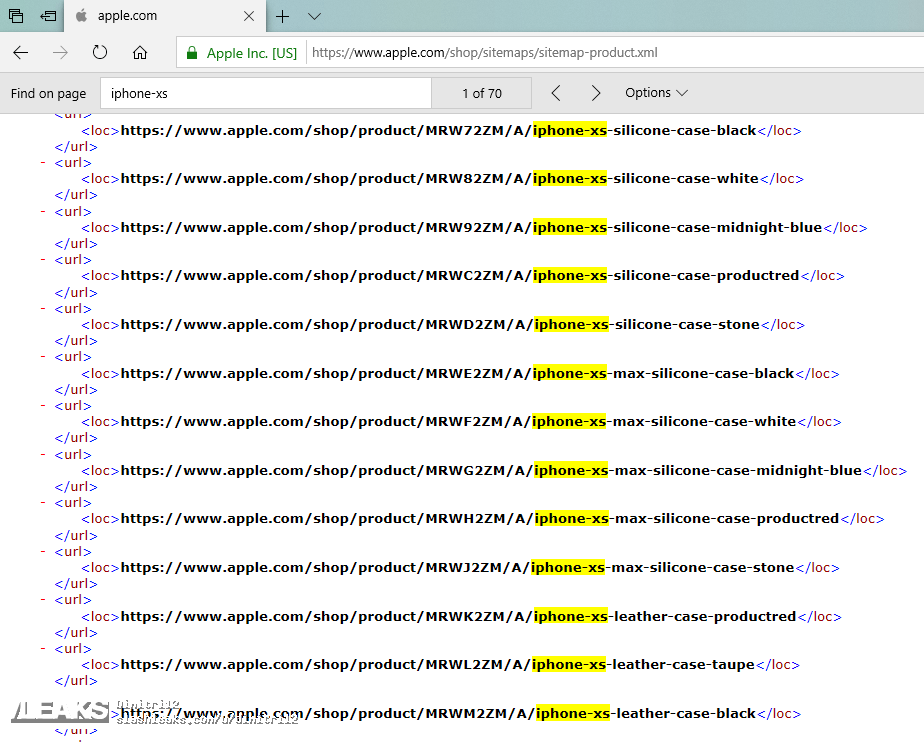
Task: Go forward to next page
Action: [60, 52]
